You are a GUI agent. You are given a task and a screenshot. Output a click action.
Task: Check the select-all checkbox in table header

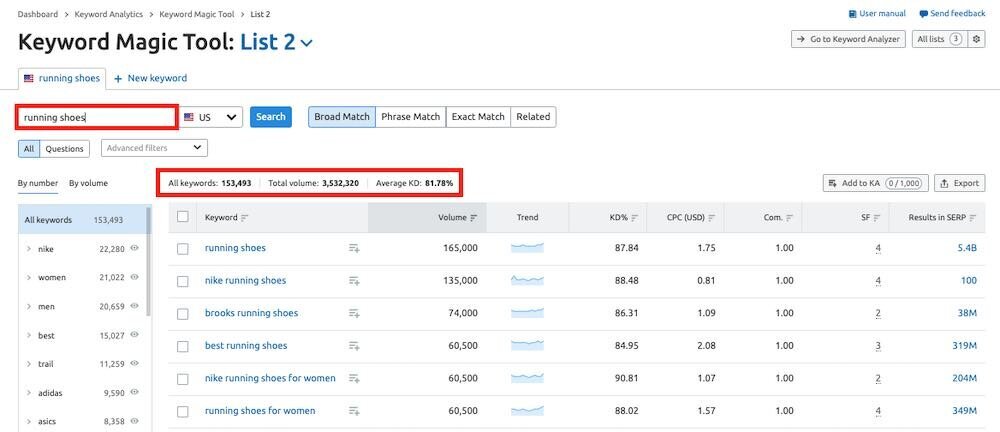183,217
